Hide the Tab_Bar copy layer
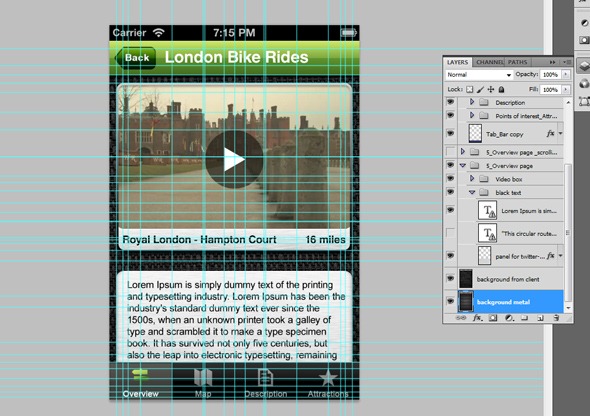The height and width of the screenshot is (416, 590). [x=450, y=133]
